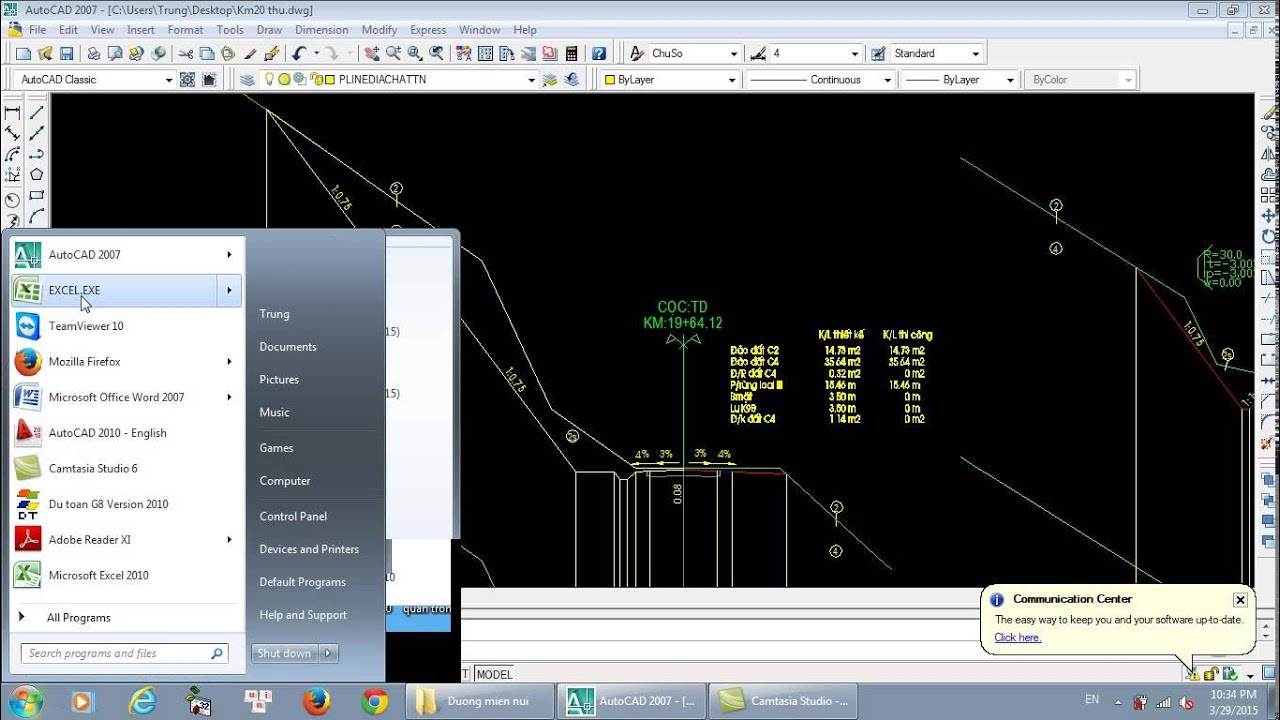Open the Properties palette icon
Image resolution: width=1280 pixels, height=720 pixels.
tap(462, 54)
